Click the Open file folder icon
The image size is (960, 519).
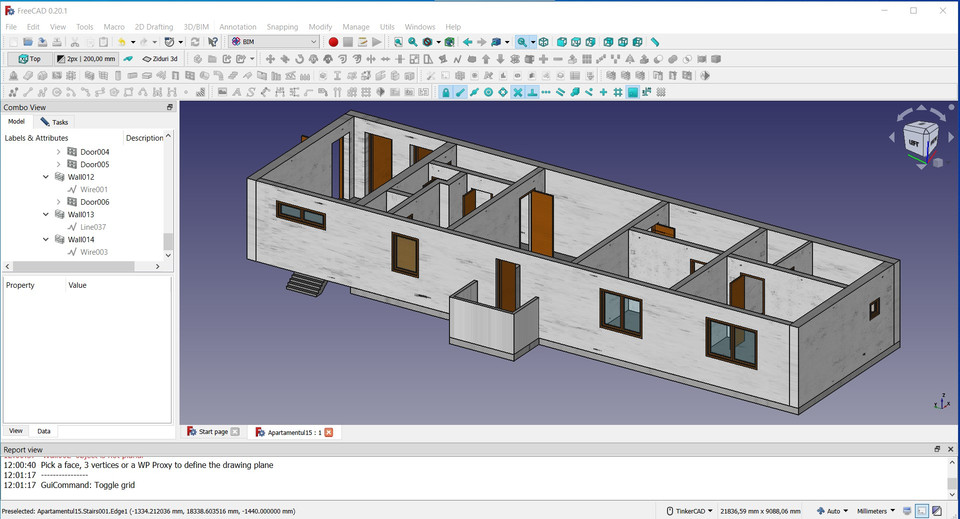[x=28, y=42]
